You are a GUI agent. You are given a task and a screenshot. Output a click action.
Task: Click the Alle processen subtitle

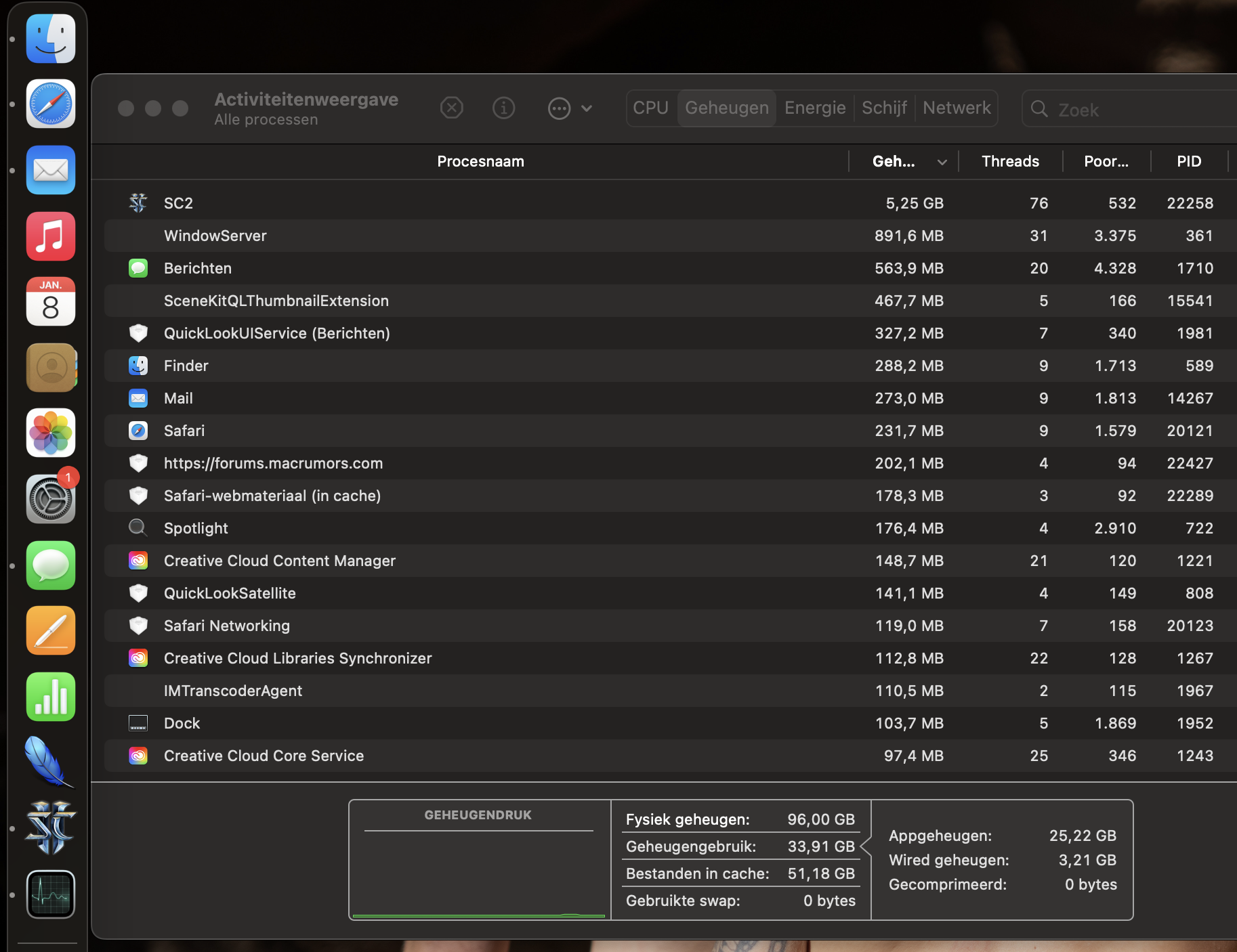tap(266, 120)
